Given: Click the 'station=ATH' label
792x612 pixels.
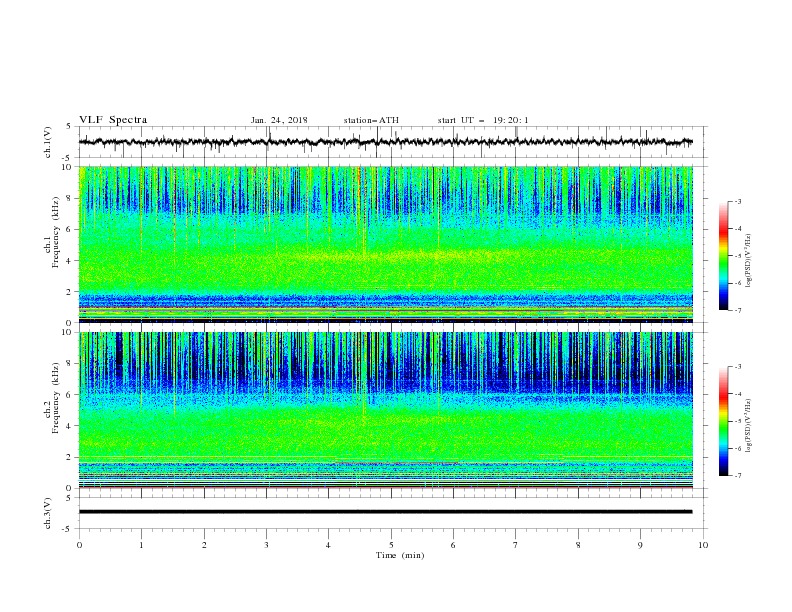Looking at the screenshot, I should (x=371, y=120).
